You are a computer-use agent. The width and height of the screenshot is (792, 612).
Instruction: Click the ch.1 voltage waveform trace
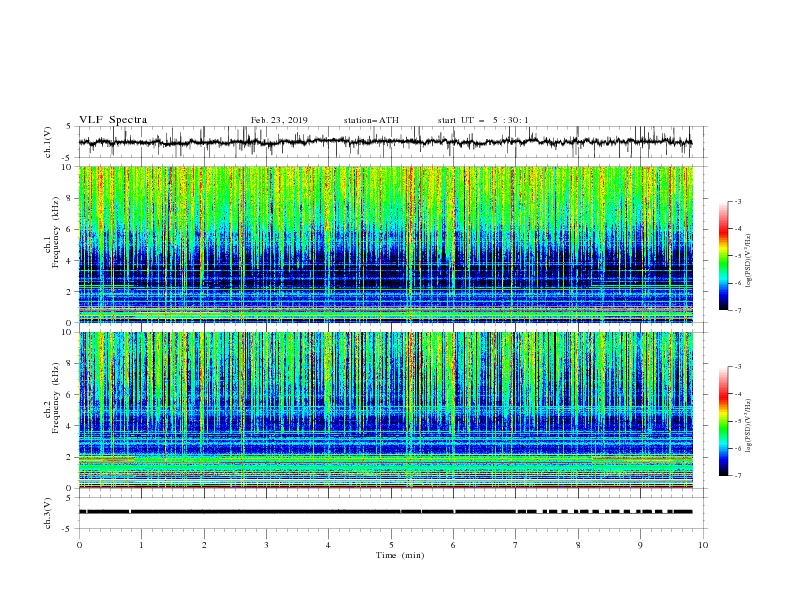(385, 142)
